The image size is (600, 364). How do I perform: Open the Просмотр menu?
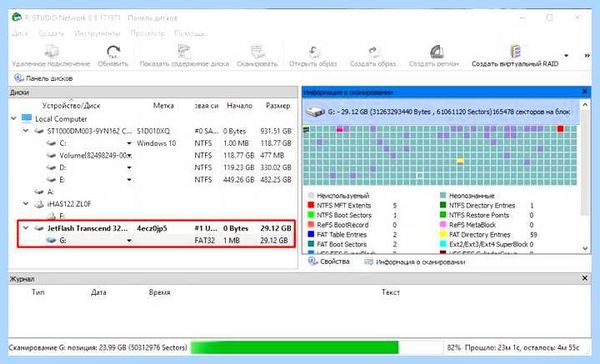point(147,34)
